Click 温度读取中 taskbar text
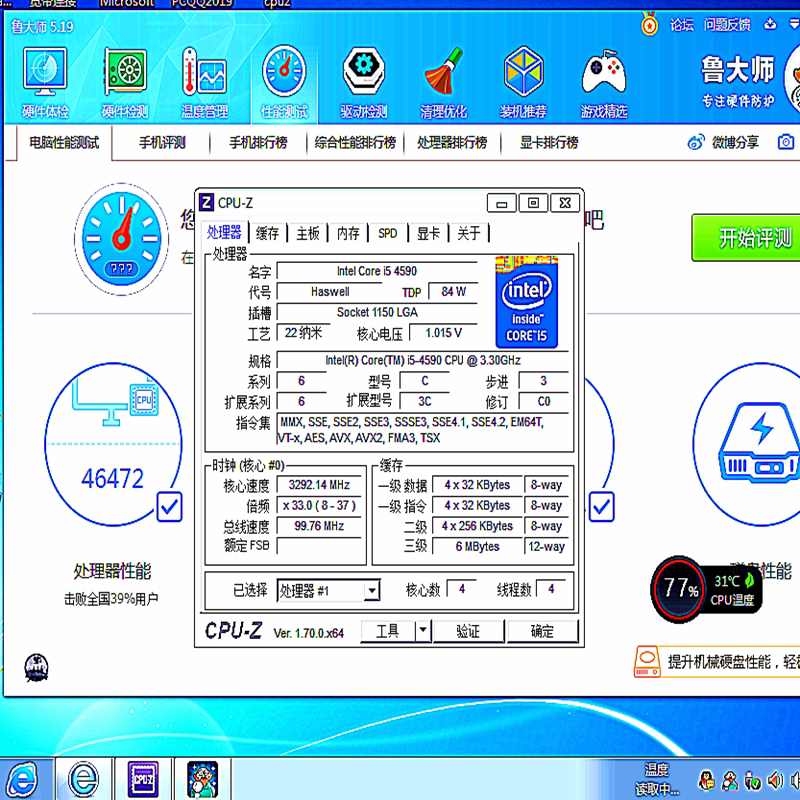Screen dimensions: 800x800 (657, 779)
